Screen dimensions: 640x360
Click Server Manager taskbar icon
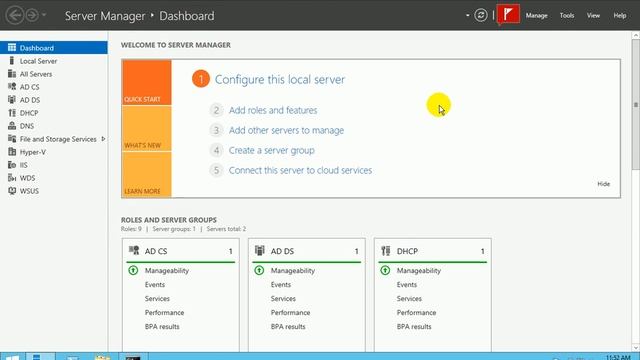point(40,357)
